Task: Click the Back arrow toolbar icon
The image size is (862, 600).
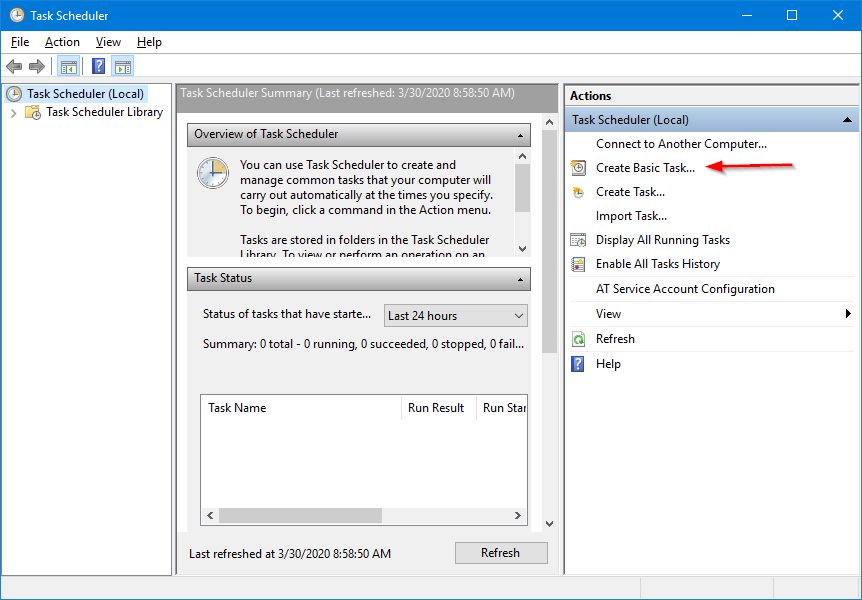Action: pos(14,67)
